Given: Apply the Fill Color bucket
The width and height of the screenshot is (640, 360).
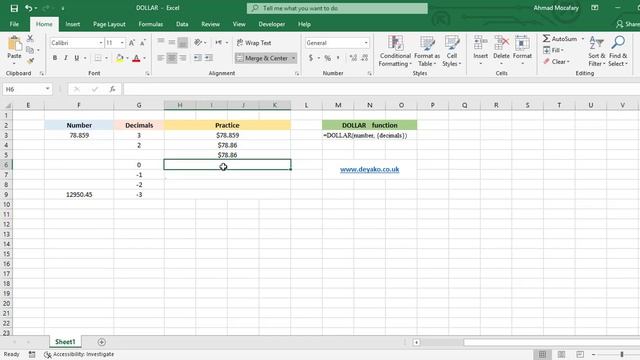Looking at the screenshot, I should point(120,58).
